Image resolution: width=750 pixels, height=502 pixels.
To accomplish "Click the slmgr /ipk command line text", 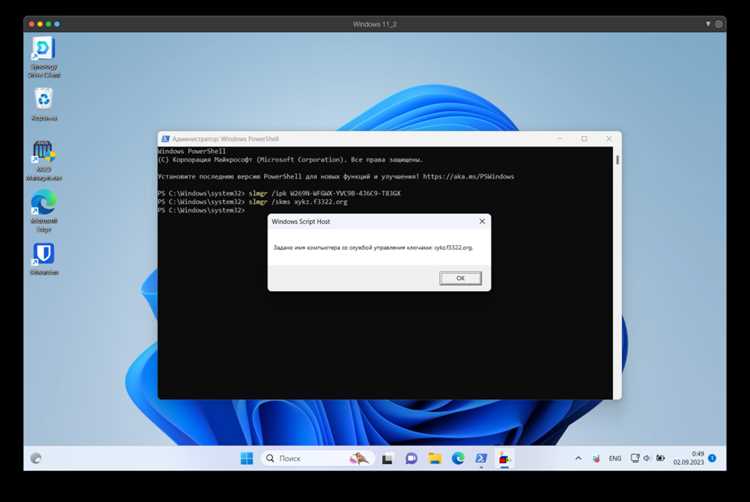I will click(x=325, y=193).
